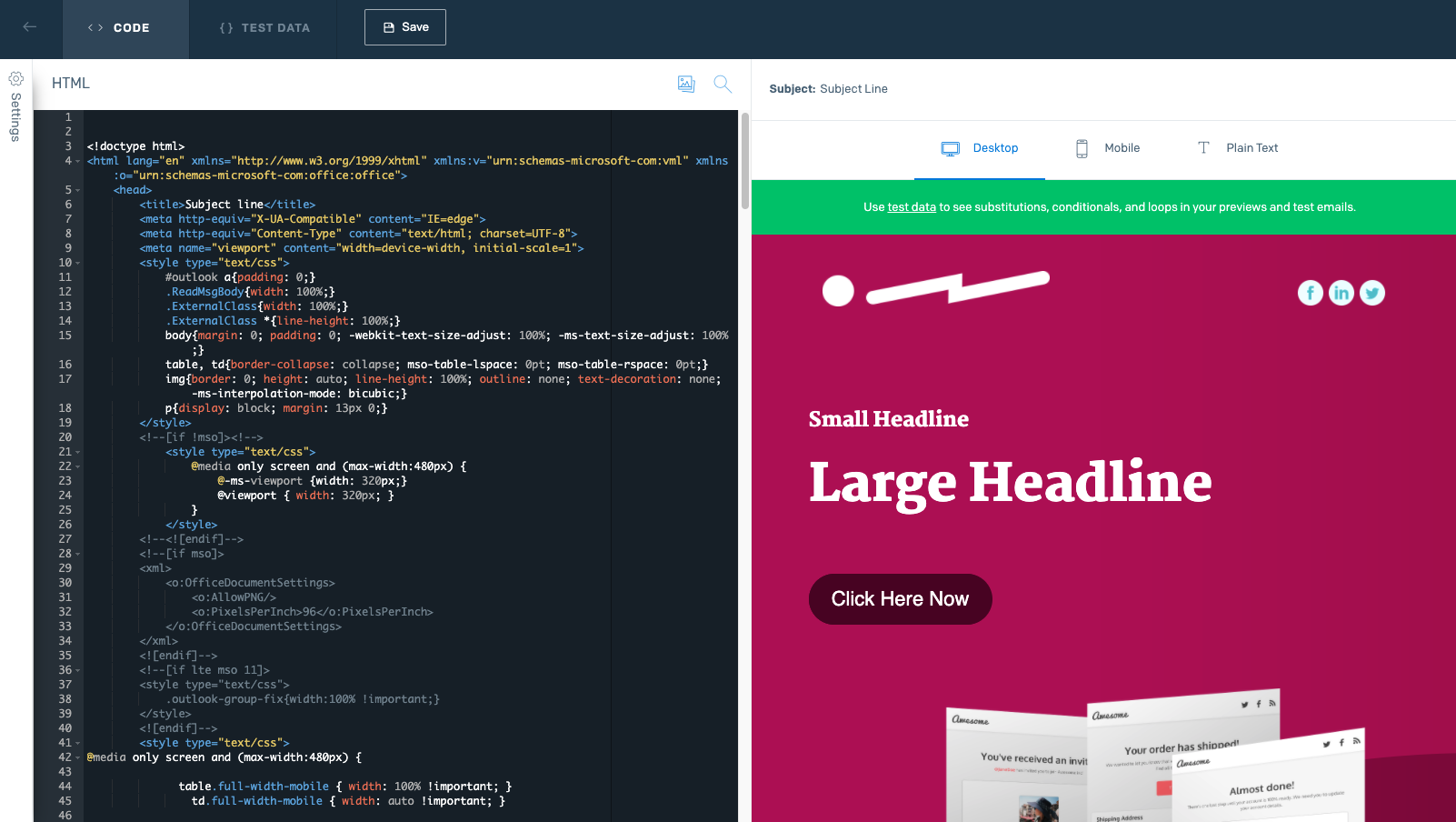Collapse code fold at line 10
Image resolution: width=1456 pixels, height=822 pixels.
coord(78,264)
